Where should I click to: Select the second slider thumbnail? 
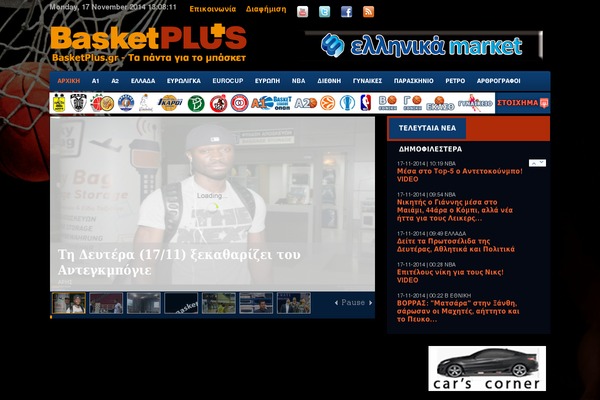[106, 303]
